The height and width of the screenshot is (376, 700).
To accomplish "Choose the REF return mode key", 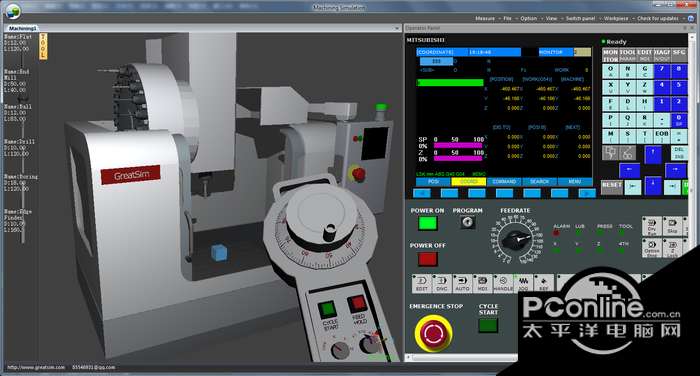I will [x=544, y=284].
